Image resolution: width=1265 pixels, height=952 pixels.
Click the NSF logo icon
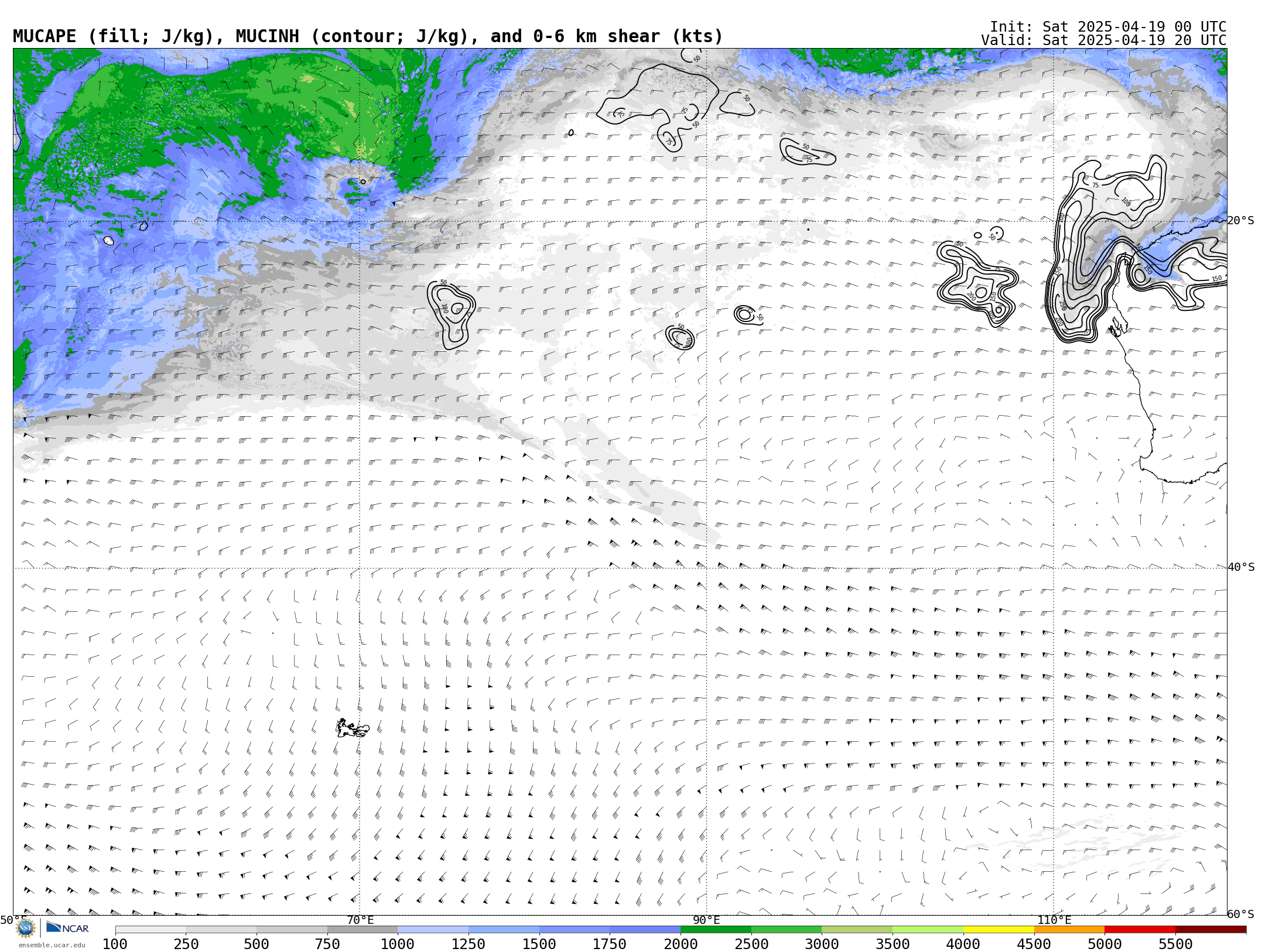[26, 928]
